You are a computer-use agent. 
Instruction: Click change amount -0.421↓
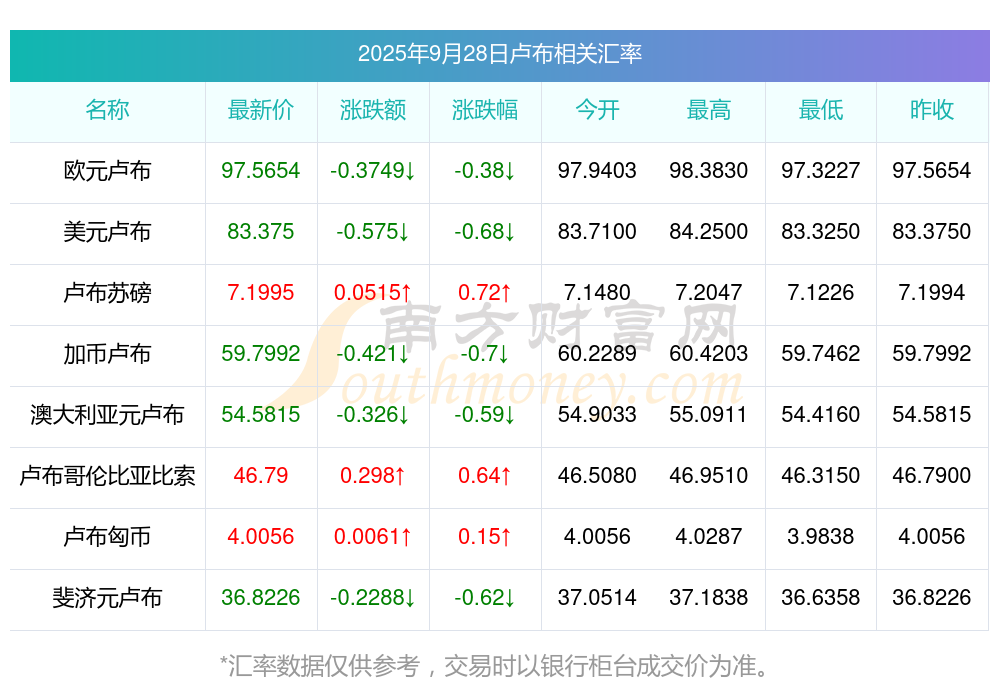pos(373,353)
